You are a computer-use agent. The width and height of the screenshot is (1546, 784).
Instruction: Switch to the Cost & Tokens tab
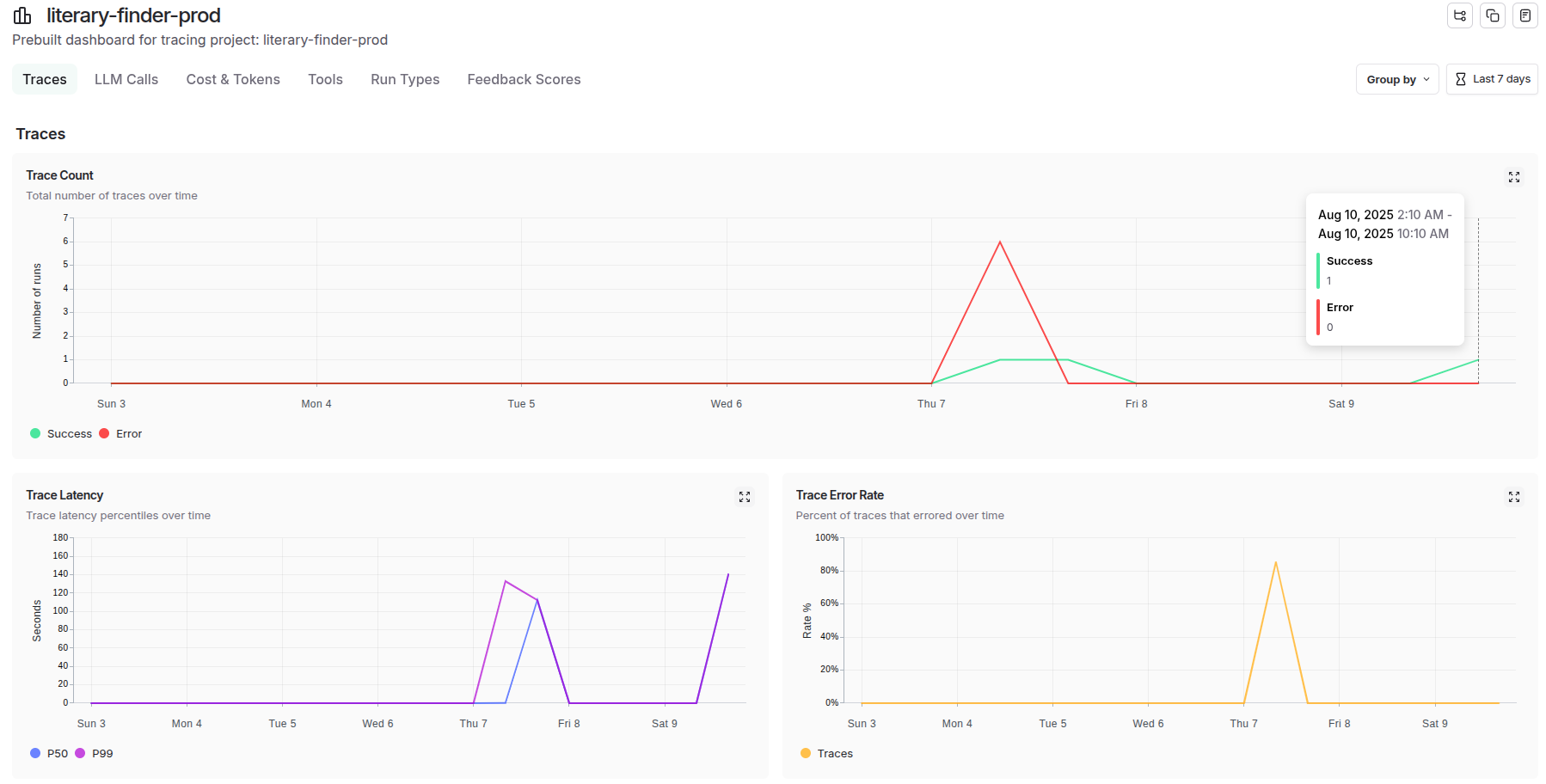233,79
